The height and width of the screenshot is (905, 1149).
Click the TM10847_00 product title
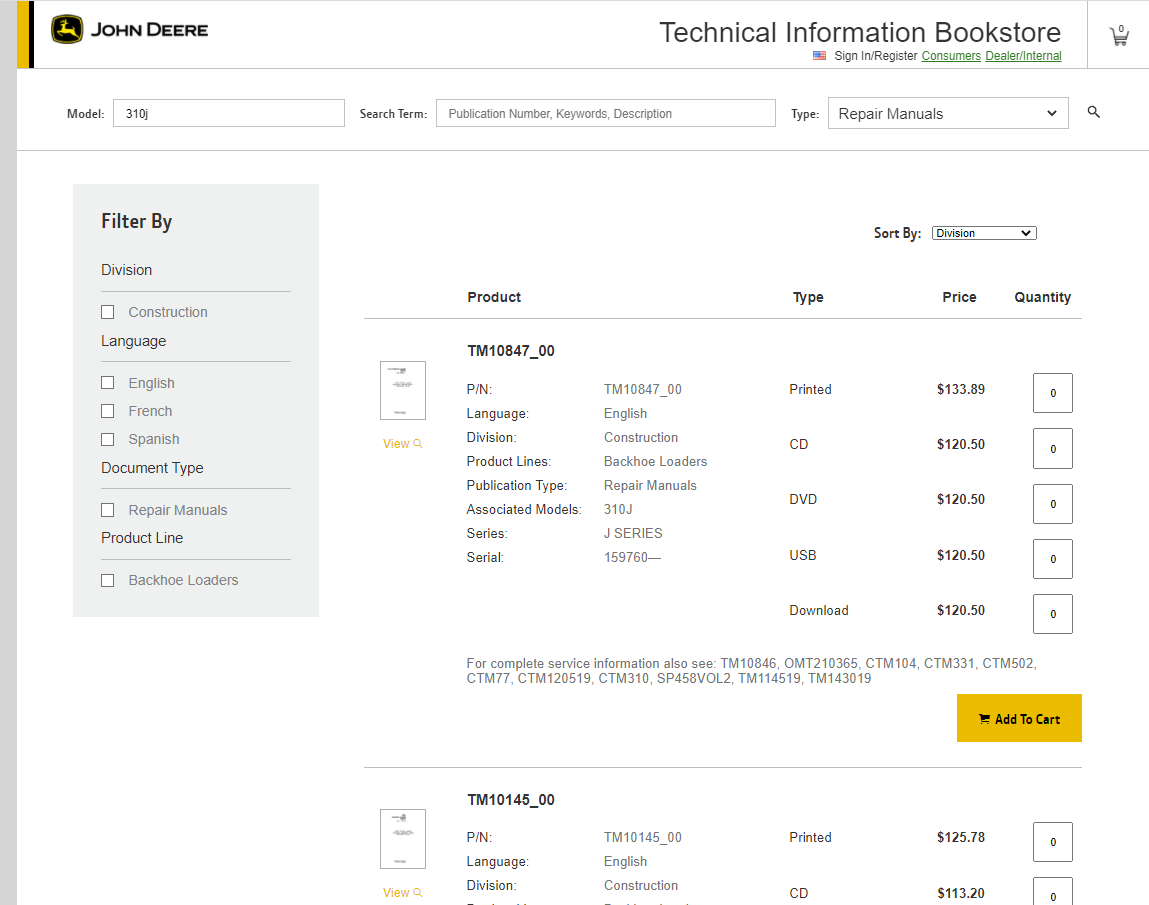[511, 351]
